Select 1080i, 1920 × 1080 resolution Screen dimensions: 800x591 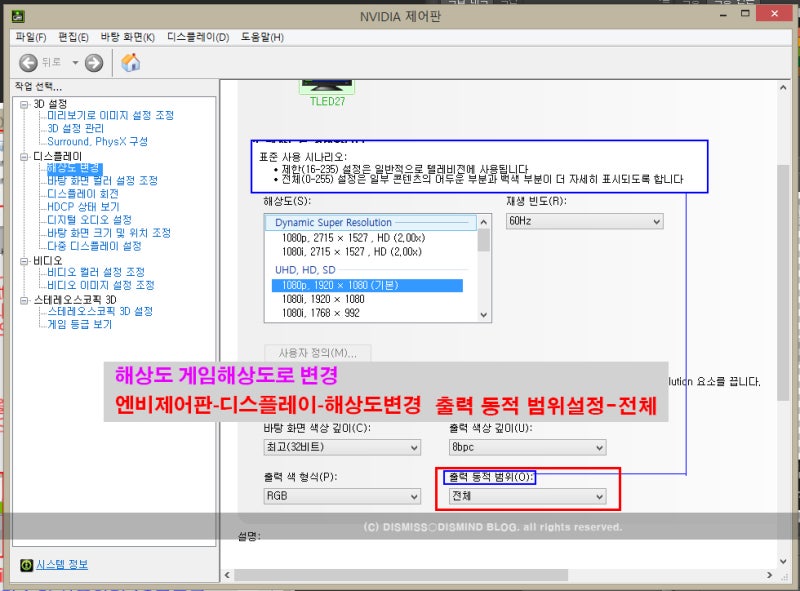[323, 299]
